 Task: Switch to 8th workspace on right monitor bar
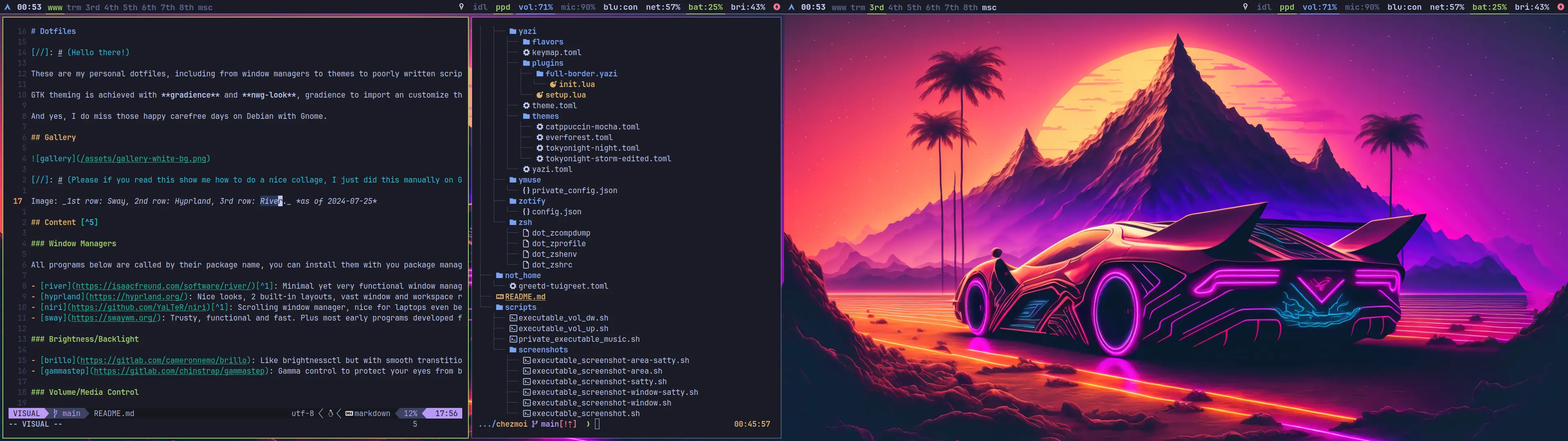(x=970, y=7)
